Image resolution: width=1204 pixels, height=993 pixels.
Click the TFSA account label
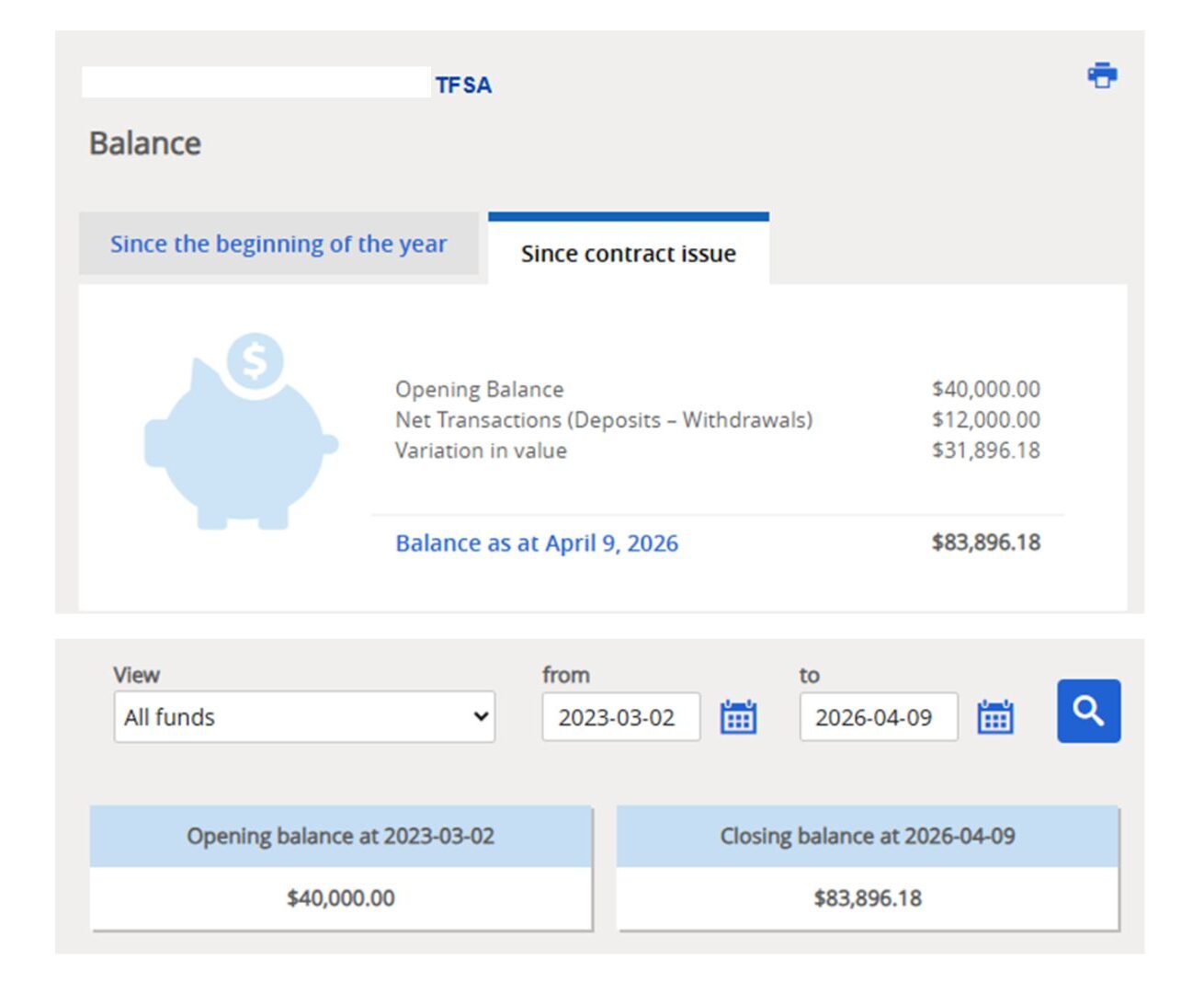pyautogui.click(x=463, y=85)
